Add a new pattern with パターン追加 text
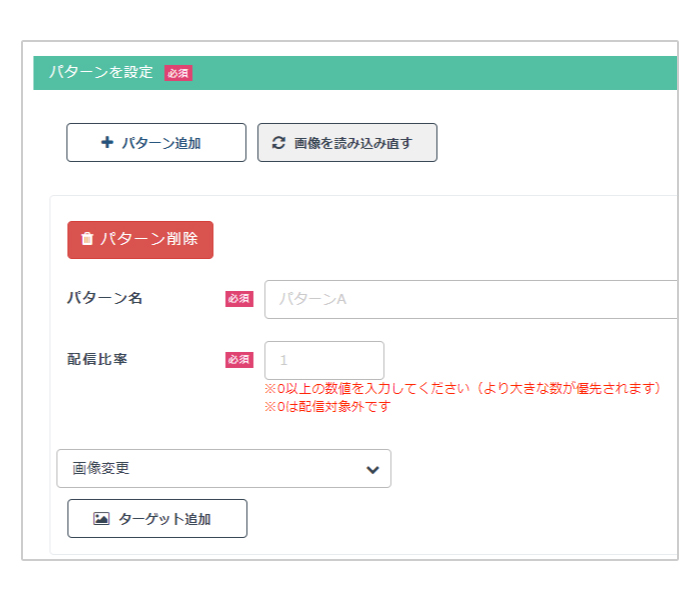Viewport: 700px width, 600px height. click(x=161, y=143)
